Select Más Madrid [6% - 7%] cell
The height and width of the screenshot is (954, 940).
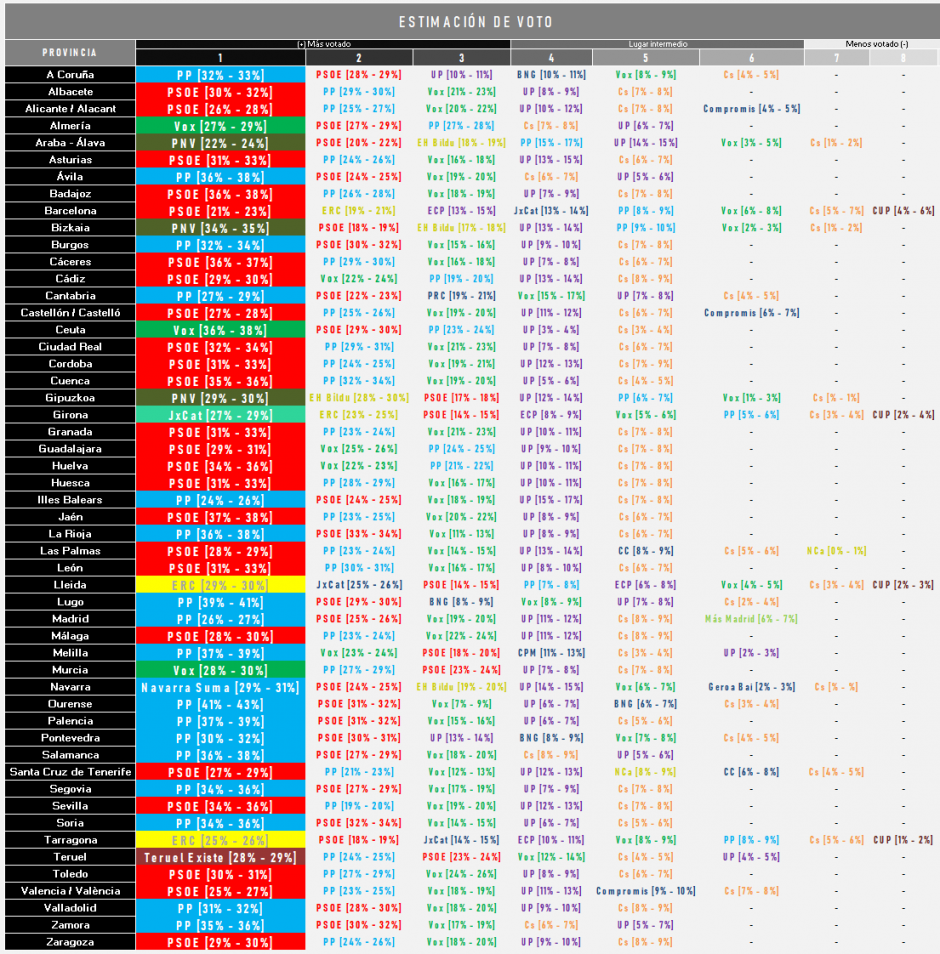[751, 619]
